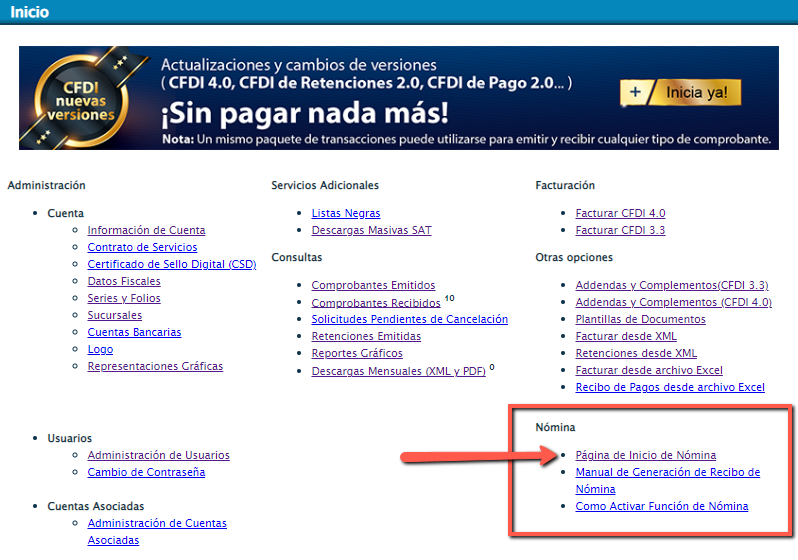Open Cuentas Bancarias link

pyautogui.click(x=134, y=332)
